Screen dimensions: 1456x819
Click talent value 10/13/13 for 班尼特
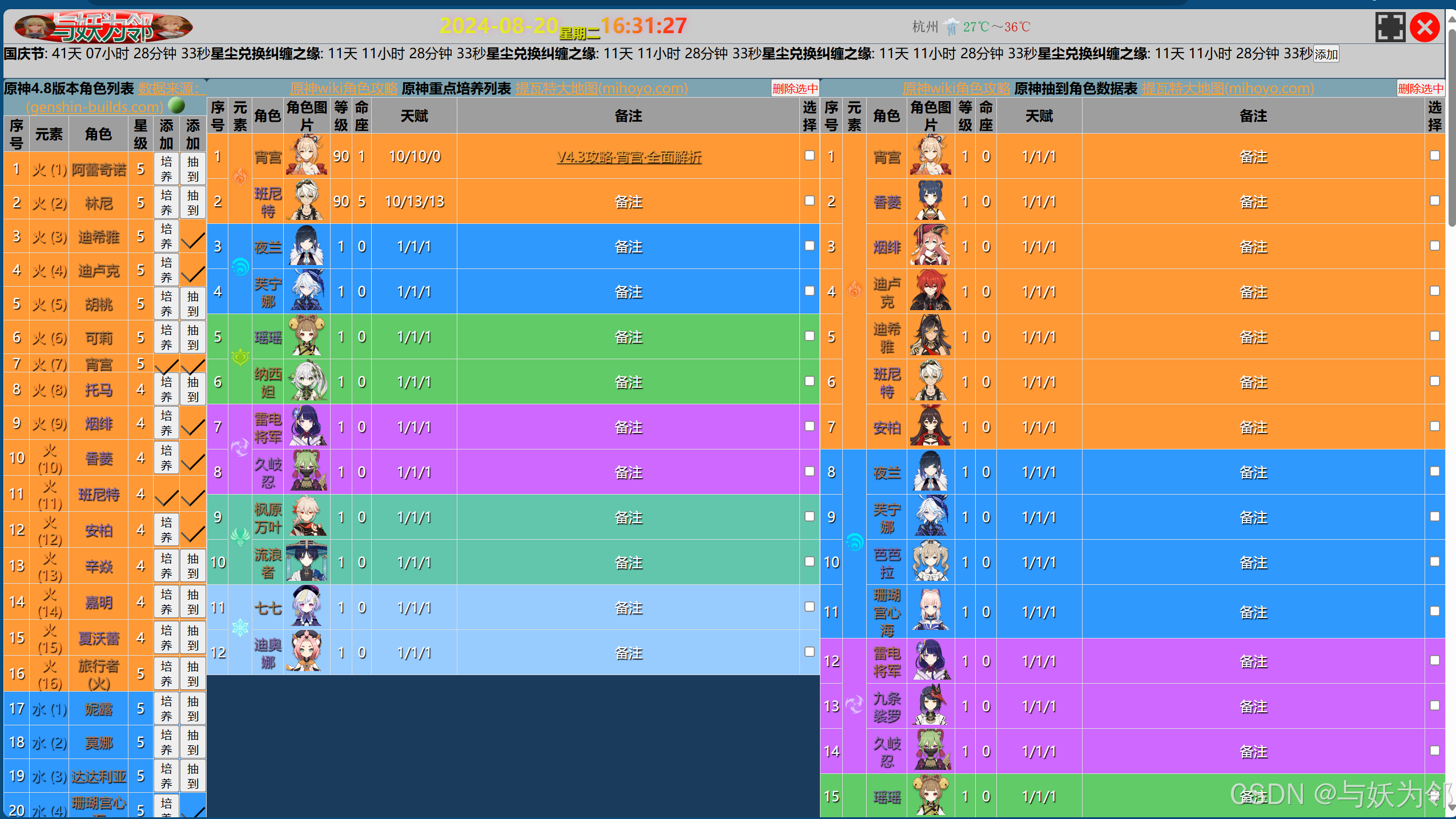coord(414,201)
